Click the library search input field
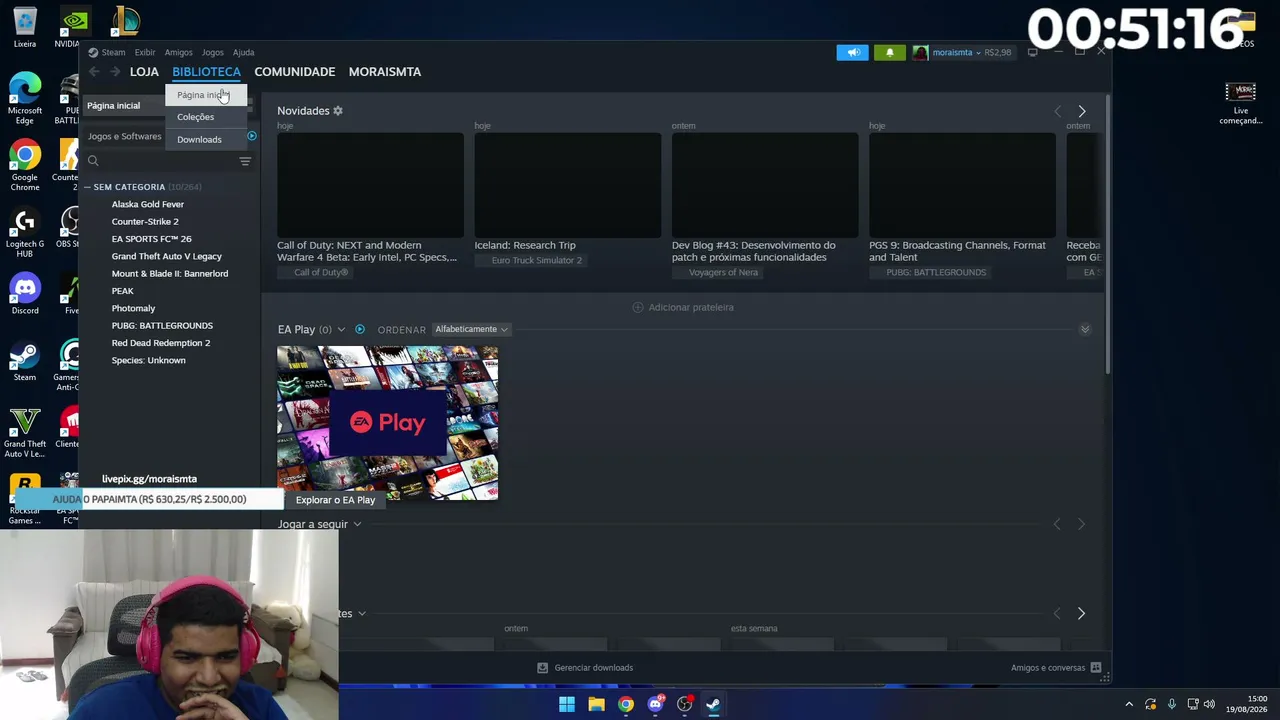Image resolution: width=1280 pixels, height=720 pixels. (x=168, y=161)
